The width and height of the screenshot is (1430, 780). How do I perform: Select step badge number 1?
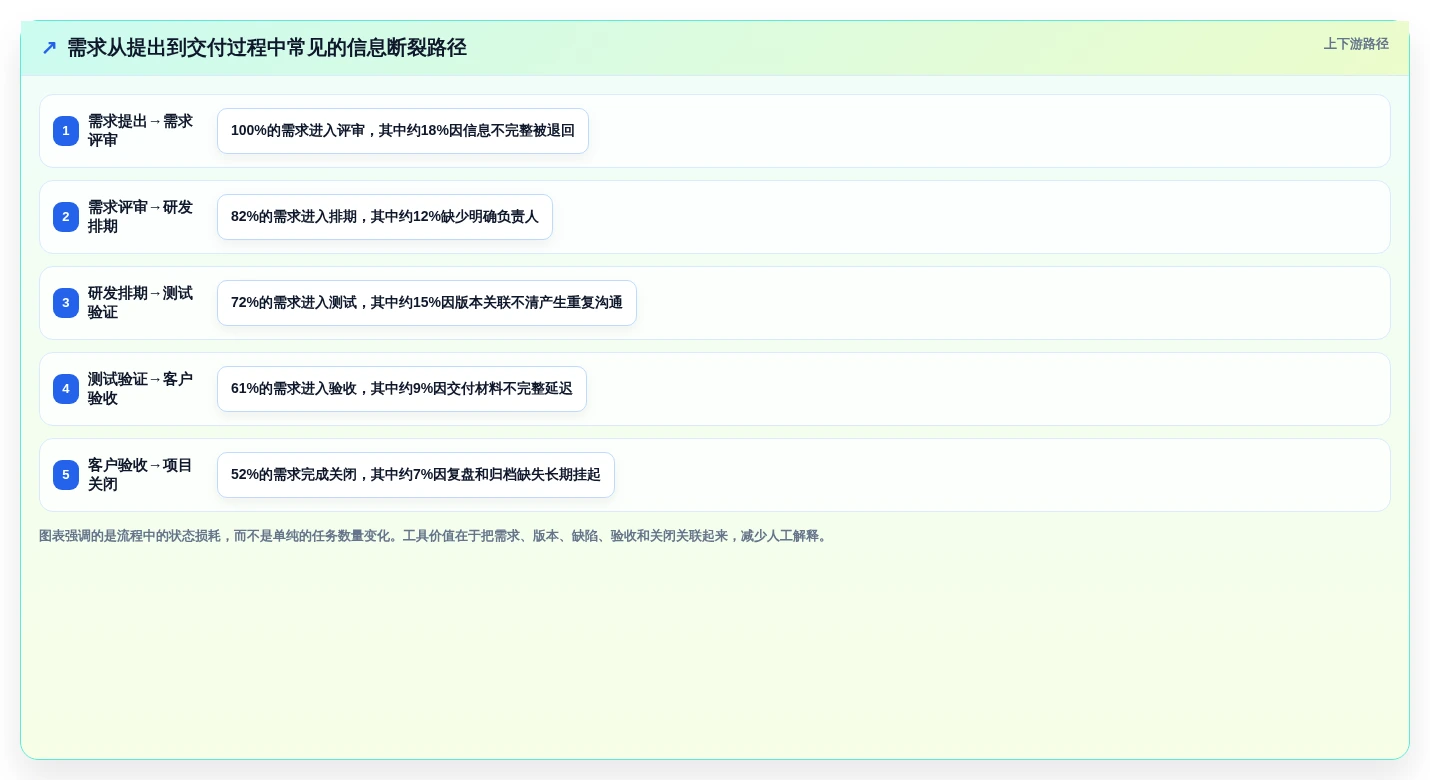[66, 131]
